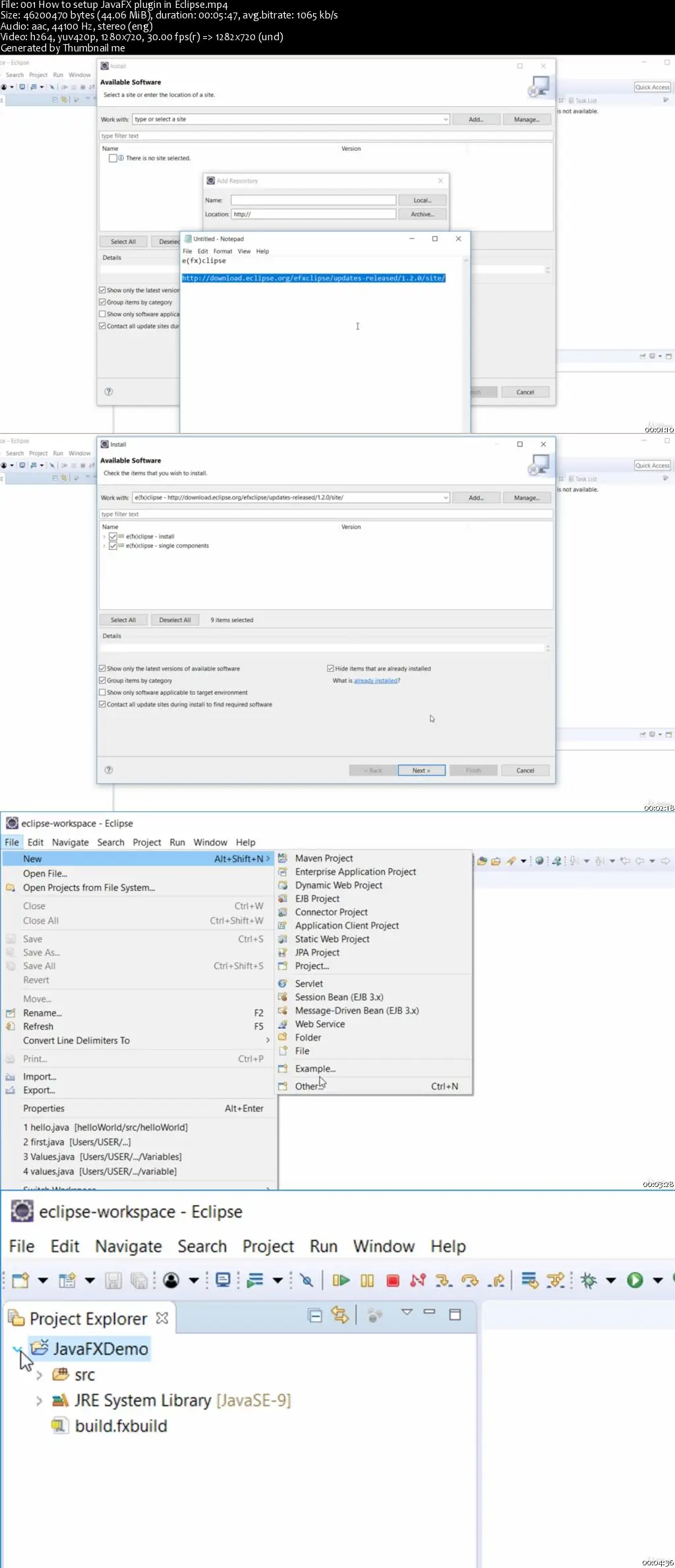675x1568 pixels.
Task: Open the type or select a site combo box
Action: click(x=291, y=119)
